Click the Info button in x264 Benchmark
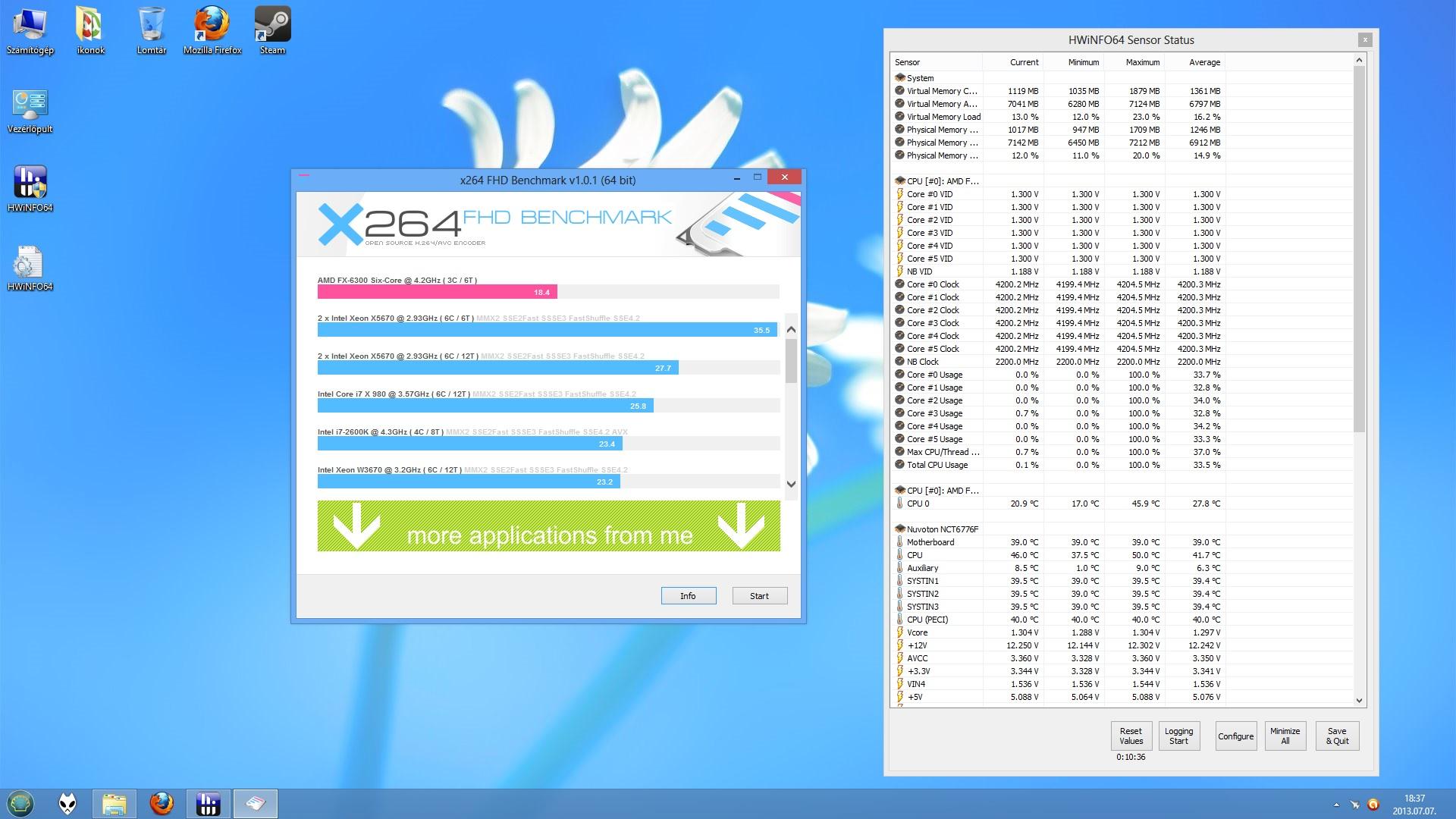The height and width of the screenshot is (819, 1456). tap(688, 596)
